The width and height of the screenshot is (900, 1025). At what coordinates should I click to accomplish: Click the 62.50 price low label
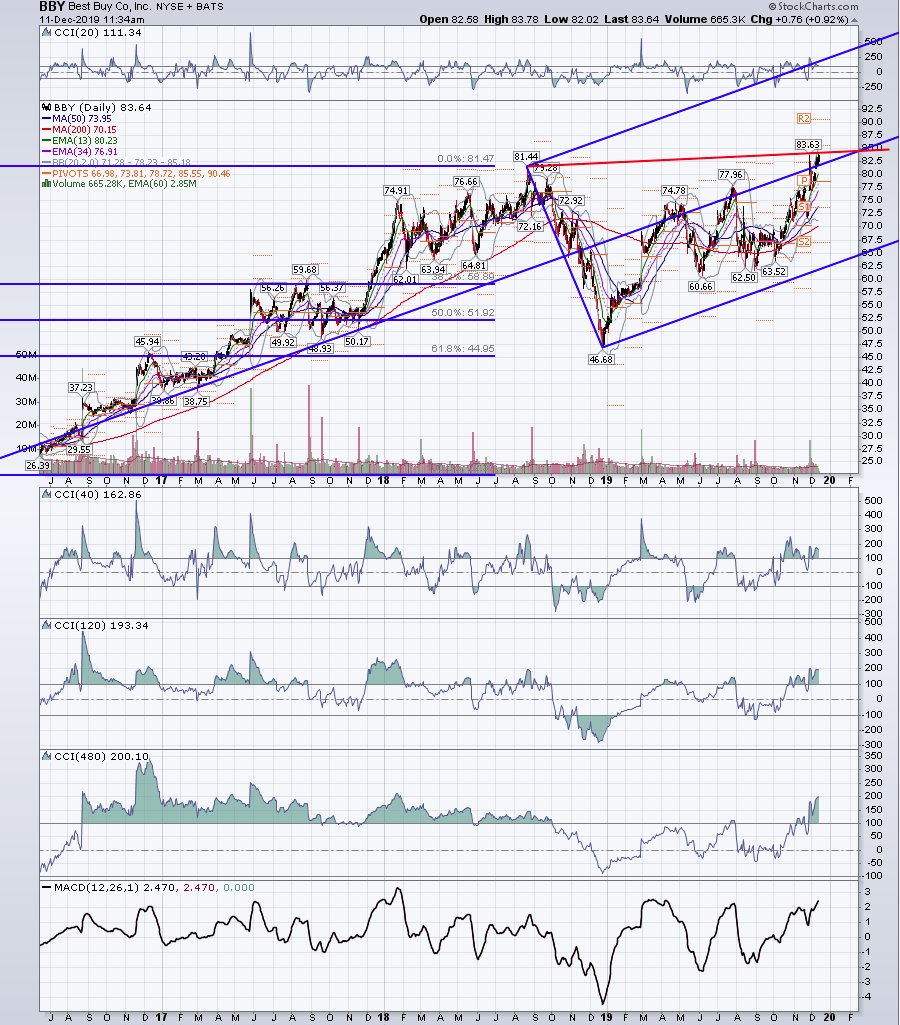[744, 277]
